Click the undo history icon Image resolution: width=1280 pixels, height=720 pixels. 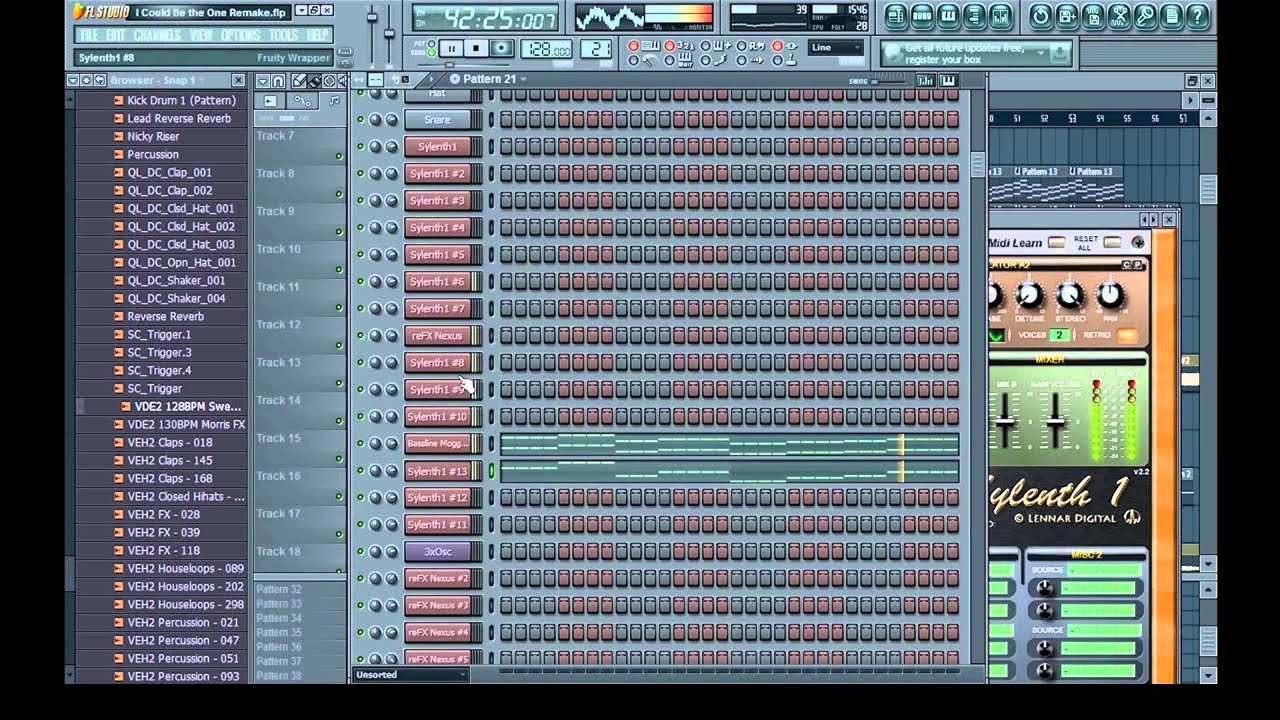pos(1041,16)
